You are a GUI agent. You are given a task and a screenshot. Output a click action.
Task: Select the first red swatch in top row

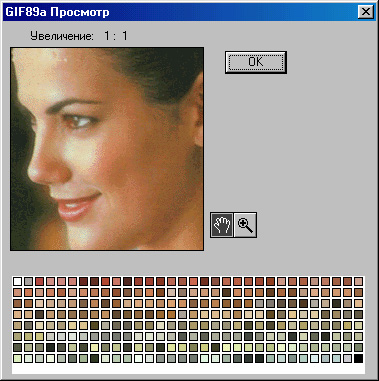(40, 281)
